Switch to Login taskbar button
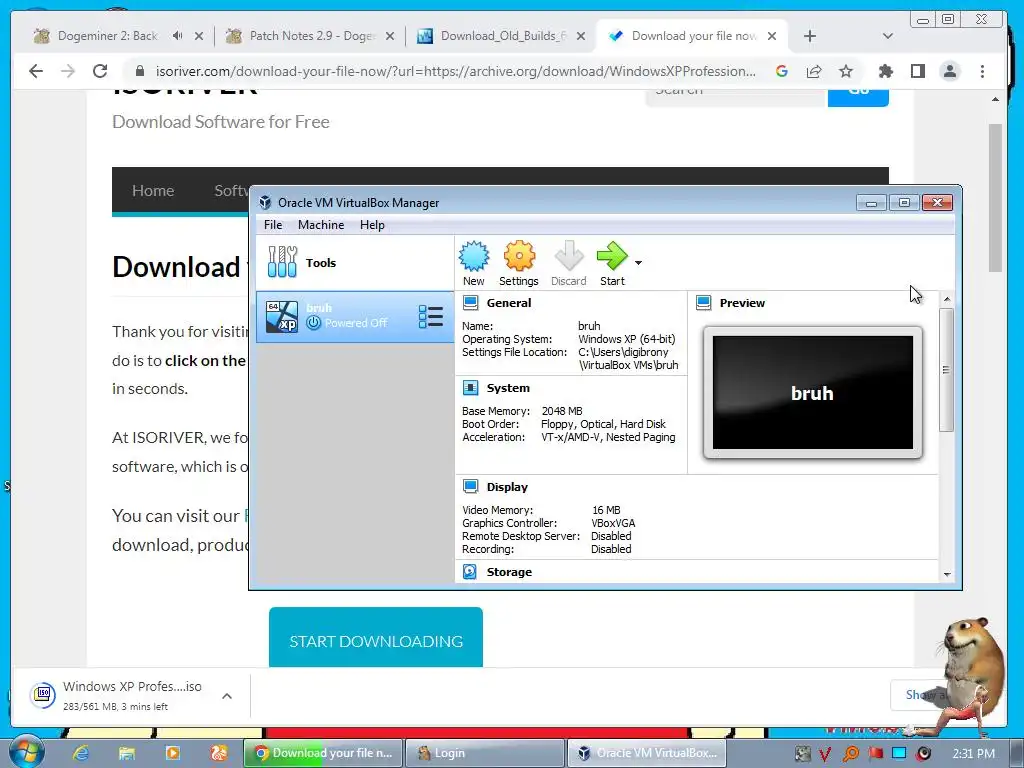This screenshot has width=1024, height=768. (x=484, y=753)
